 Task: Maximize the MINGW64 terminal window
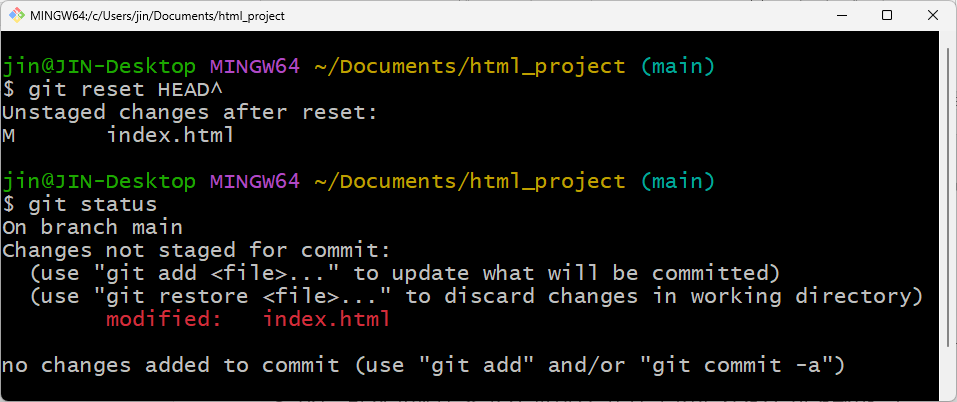(887, 15)
